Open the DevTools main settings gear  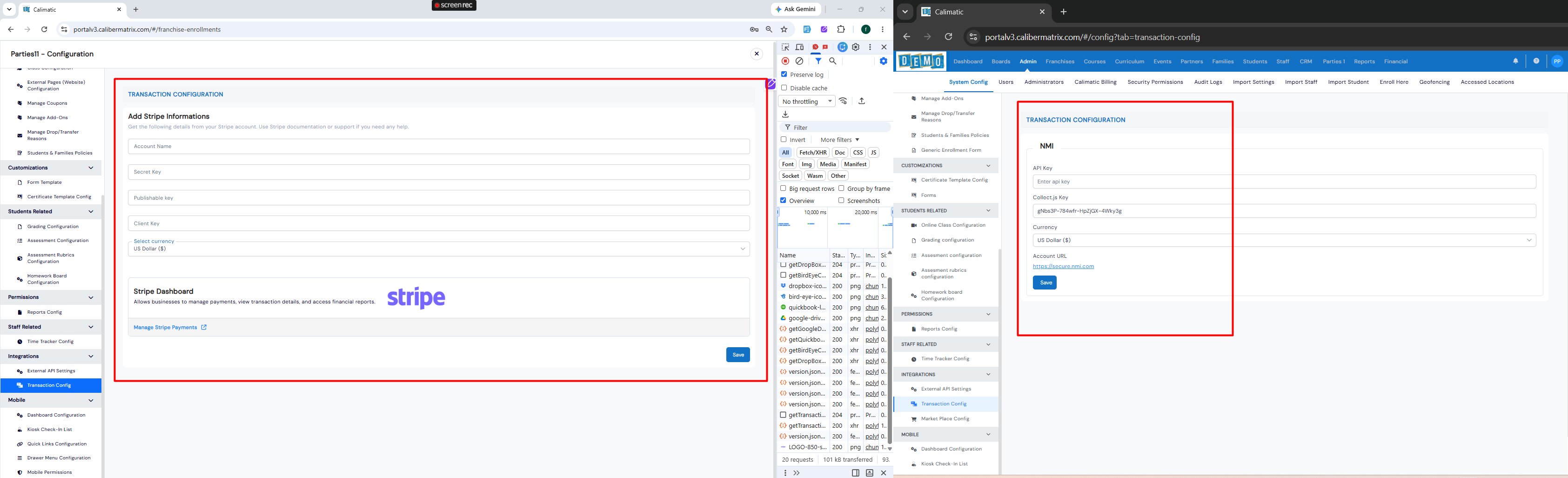(856, 47)
